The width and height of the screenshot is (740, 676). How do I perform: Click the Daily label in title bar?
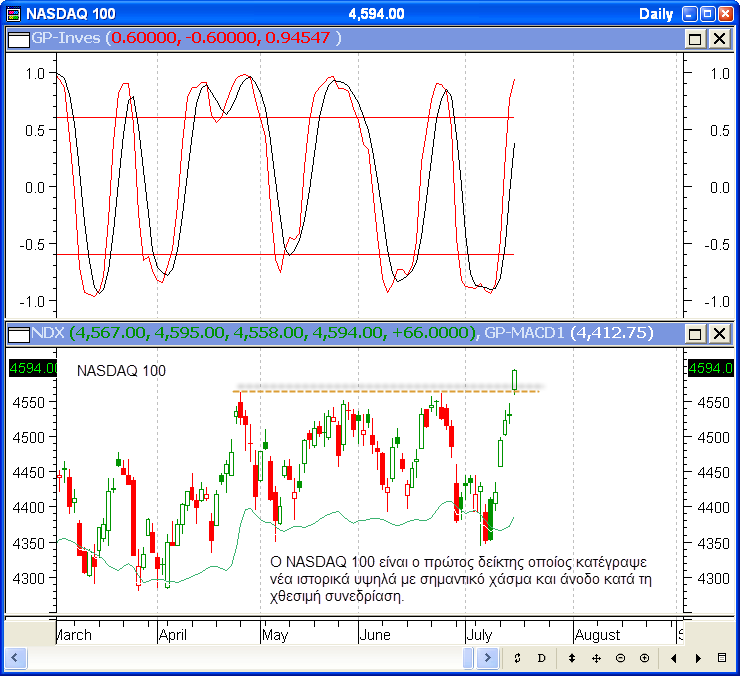click(656, 14)
